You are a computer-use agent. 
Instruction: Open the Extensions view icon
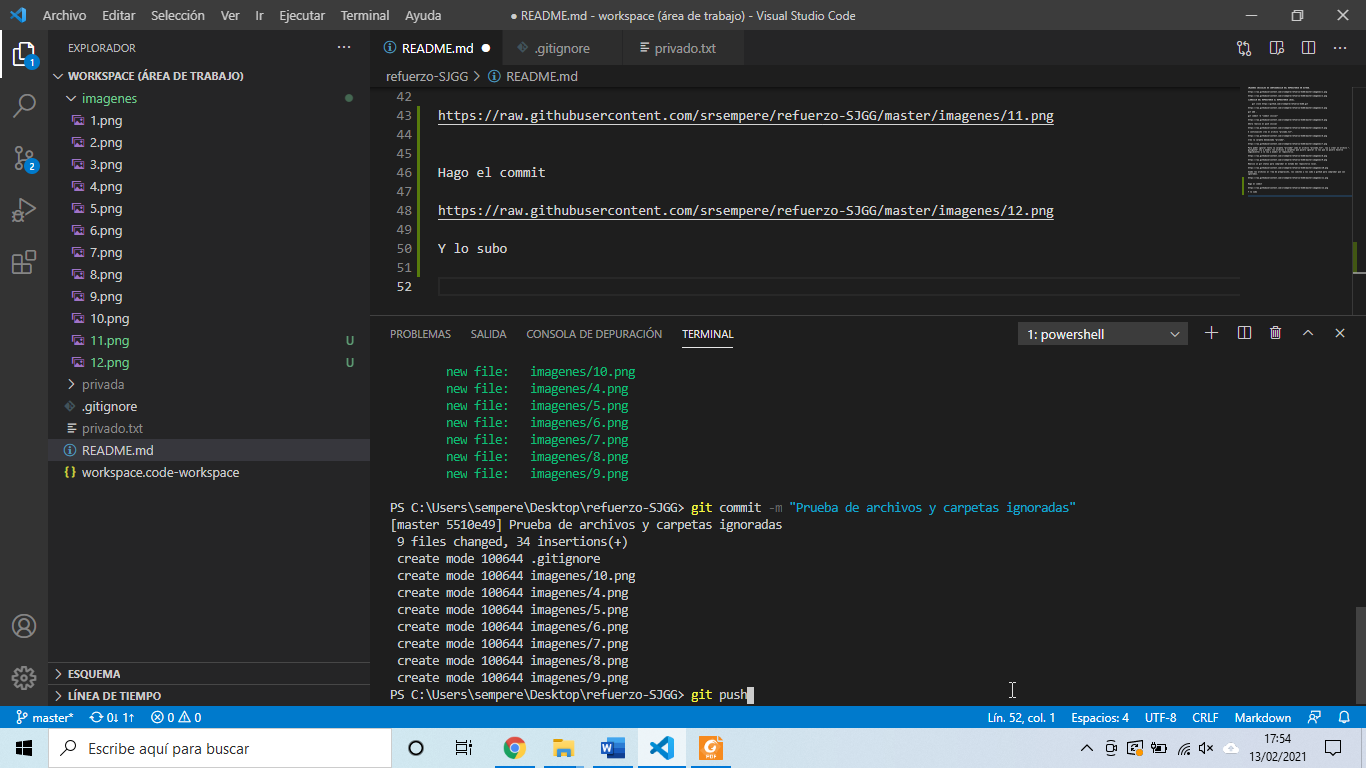point(24,262)
